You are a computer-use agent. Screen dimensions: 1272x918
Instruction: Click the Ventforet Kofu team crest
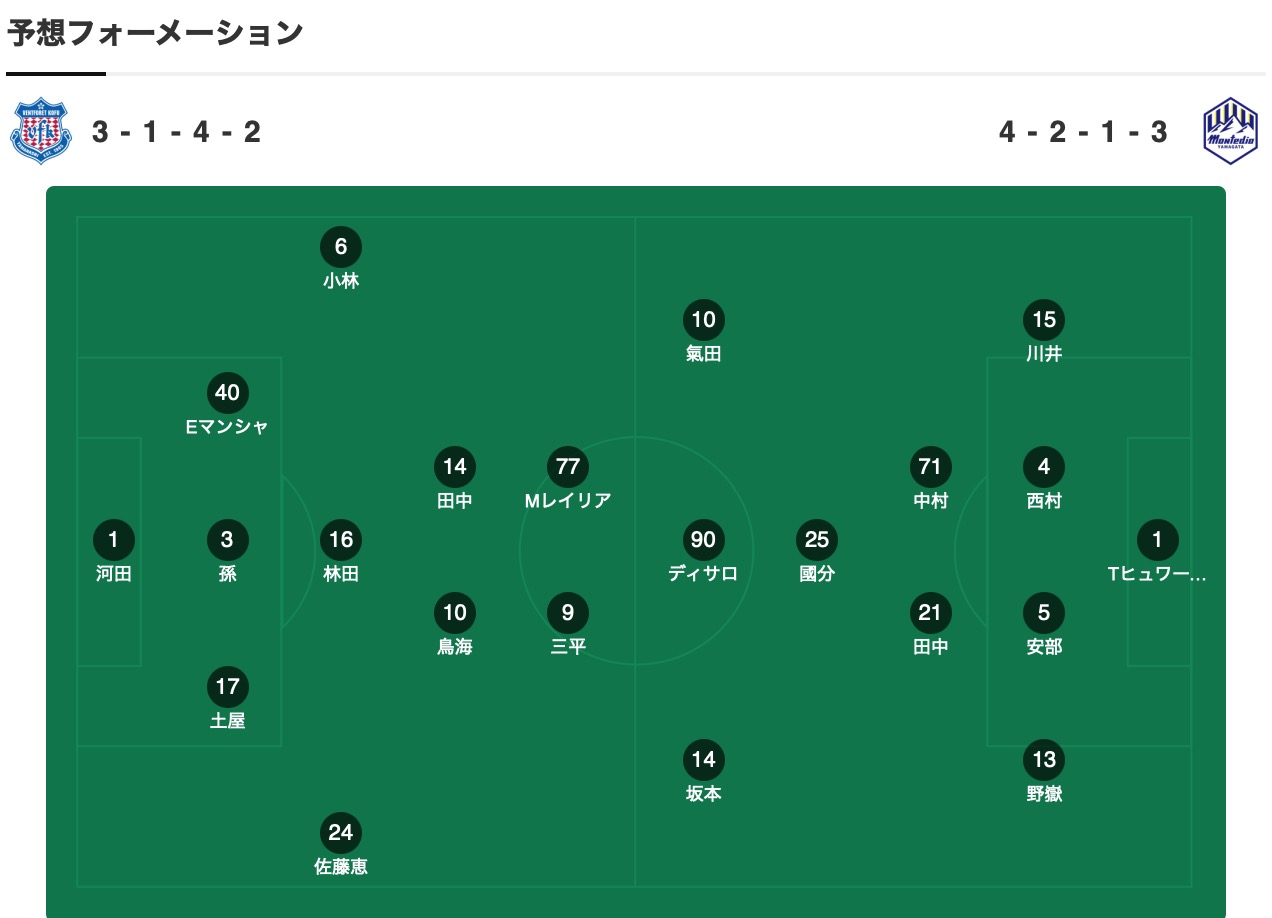coord(41,131)
